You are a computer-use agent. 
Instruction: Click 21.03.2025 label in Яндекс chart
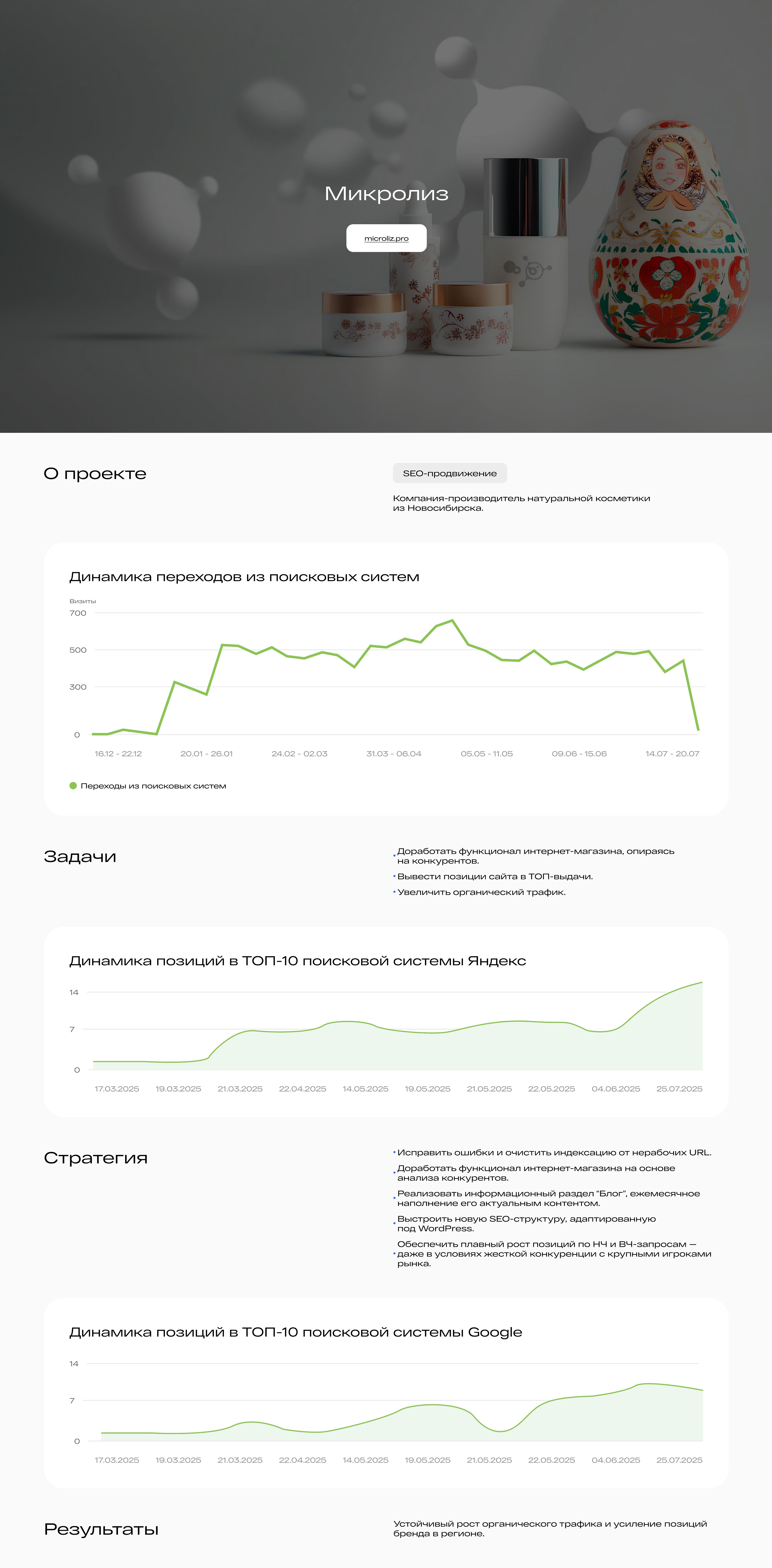click(x=240, y=1089)
